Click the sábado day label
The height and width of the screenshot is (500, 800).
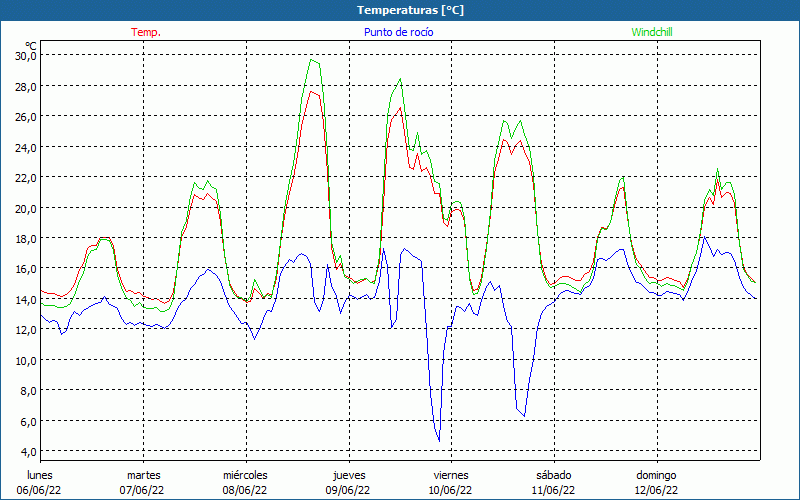(554, 475)
